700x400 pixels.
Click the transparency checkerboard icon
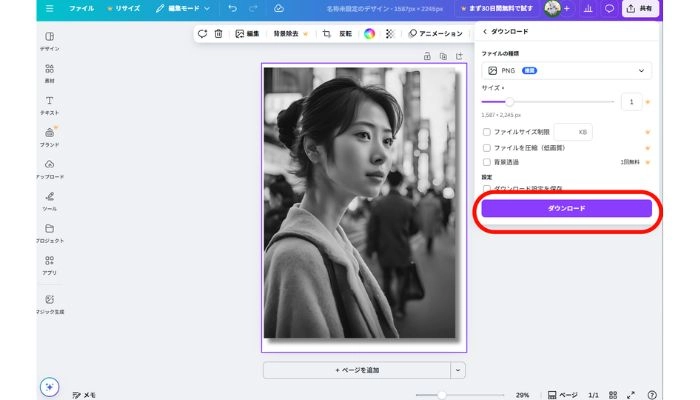click(x=390, y=33)
